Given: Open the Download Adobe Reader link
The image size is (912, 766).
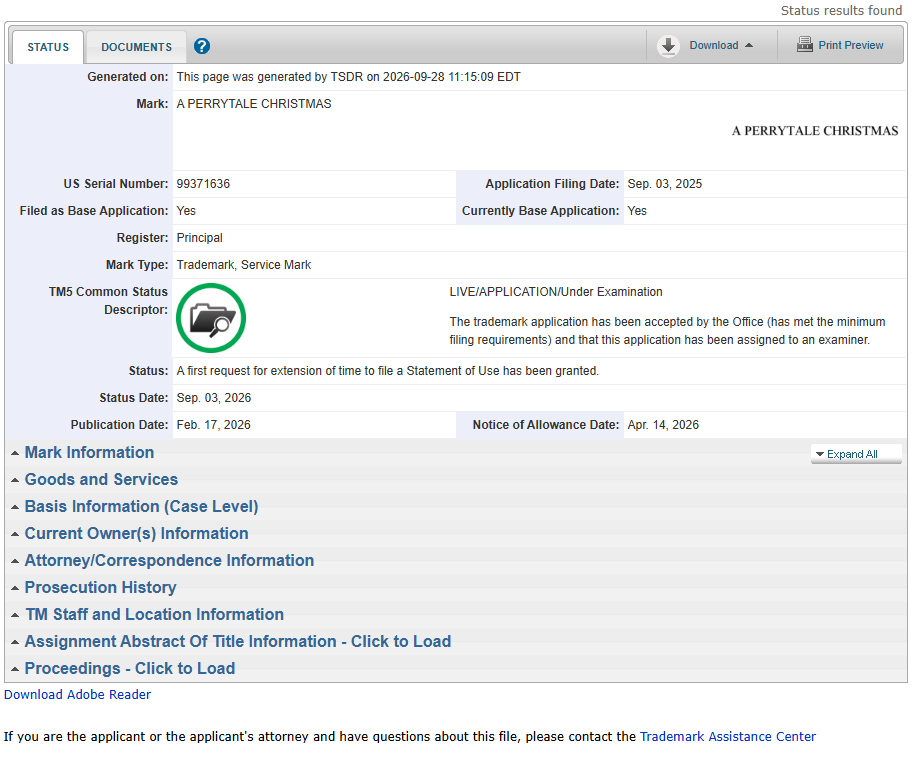Looking at the screenshot, I should (77, 694).
